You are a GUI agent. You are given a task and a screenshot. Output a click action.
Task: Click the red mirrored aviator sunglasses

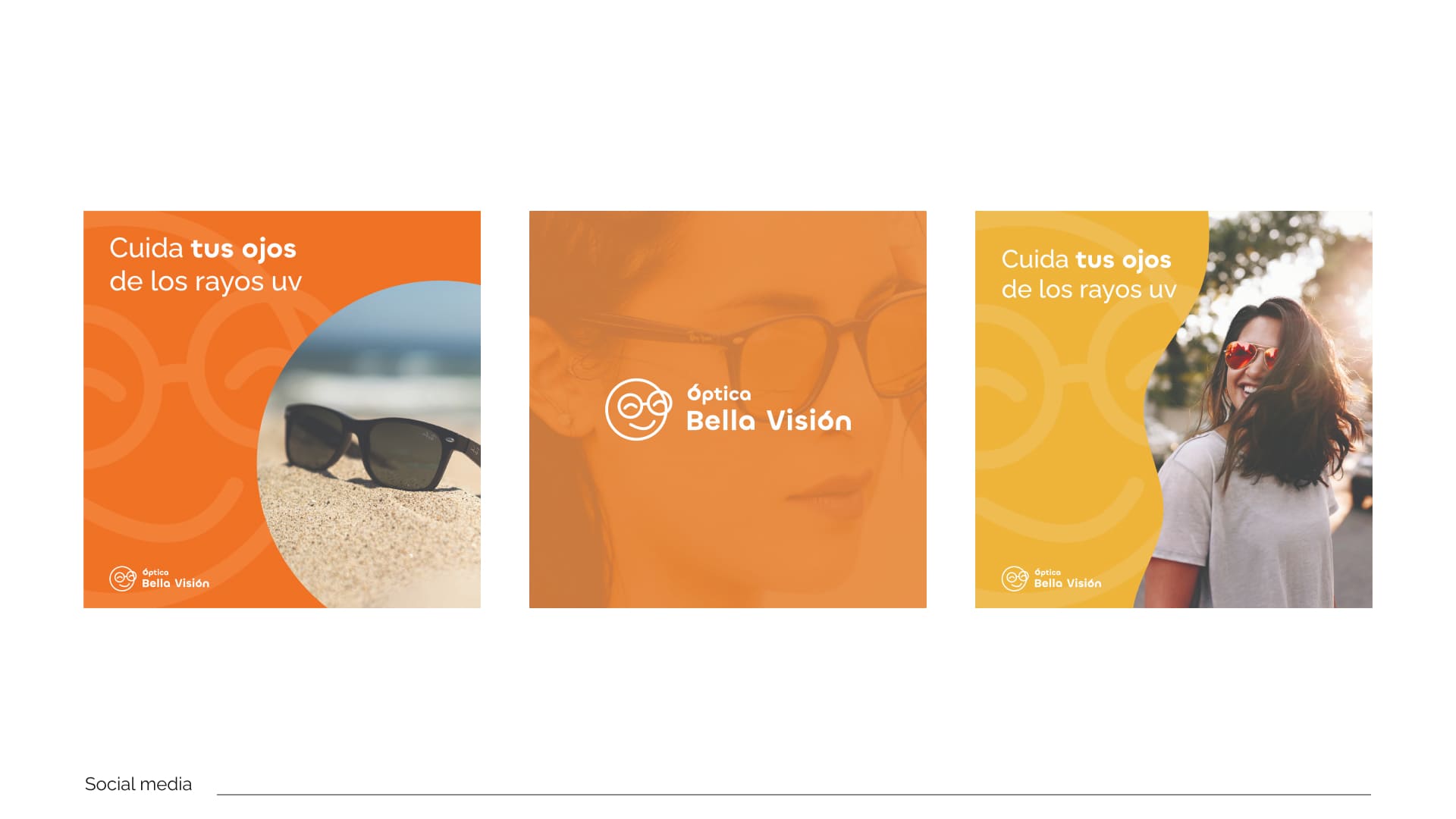pyautogui.click(x=1250, y=355)
